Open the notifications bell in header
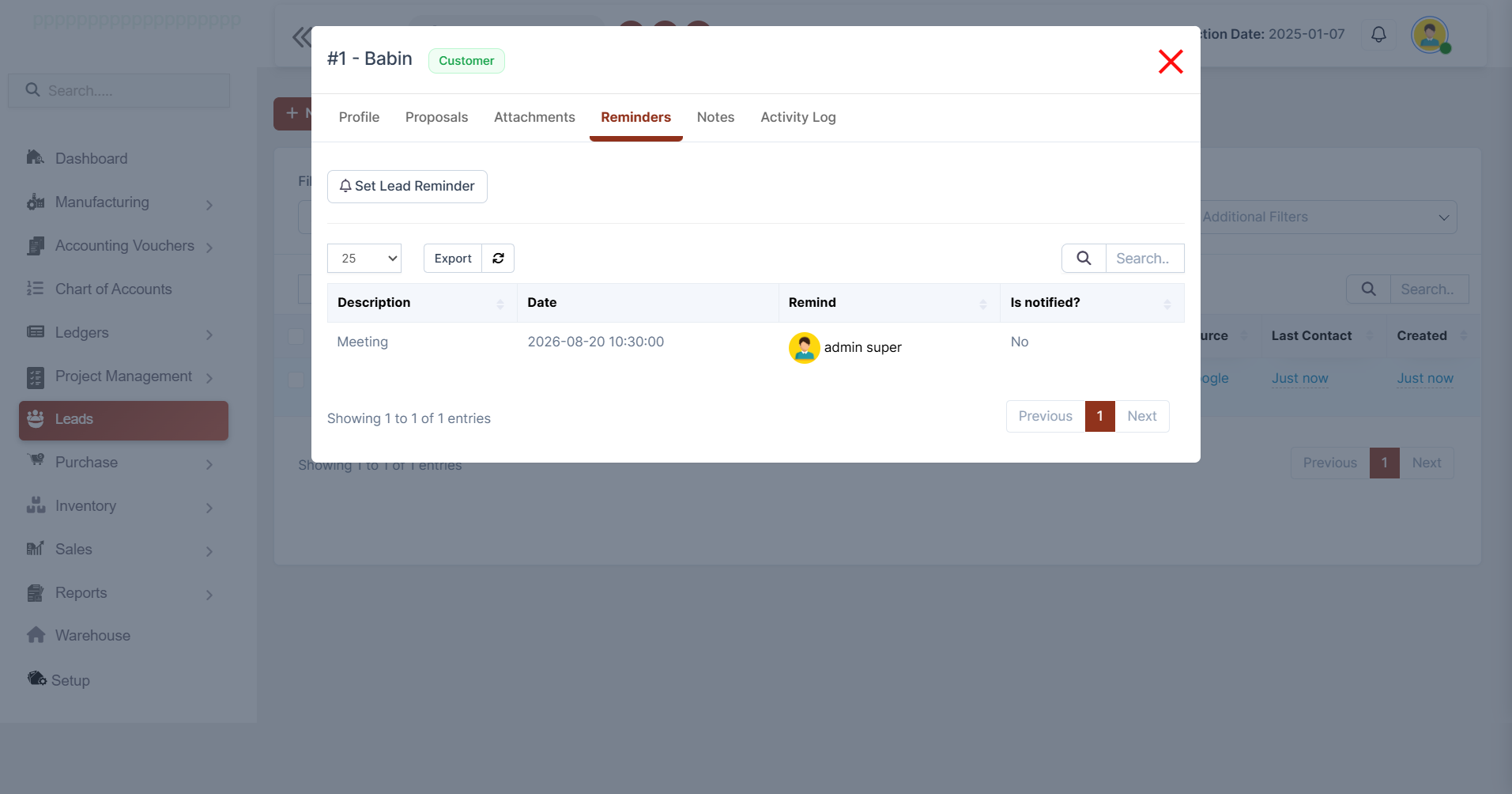The image size is (1512, 794). coord(1378,34)
